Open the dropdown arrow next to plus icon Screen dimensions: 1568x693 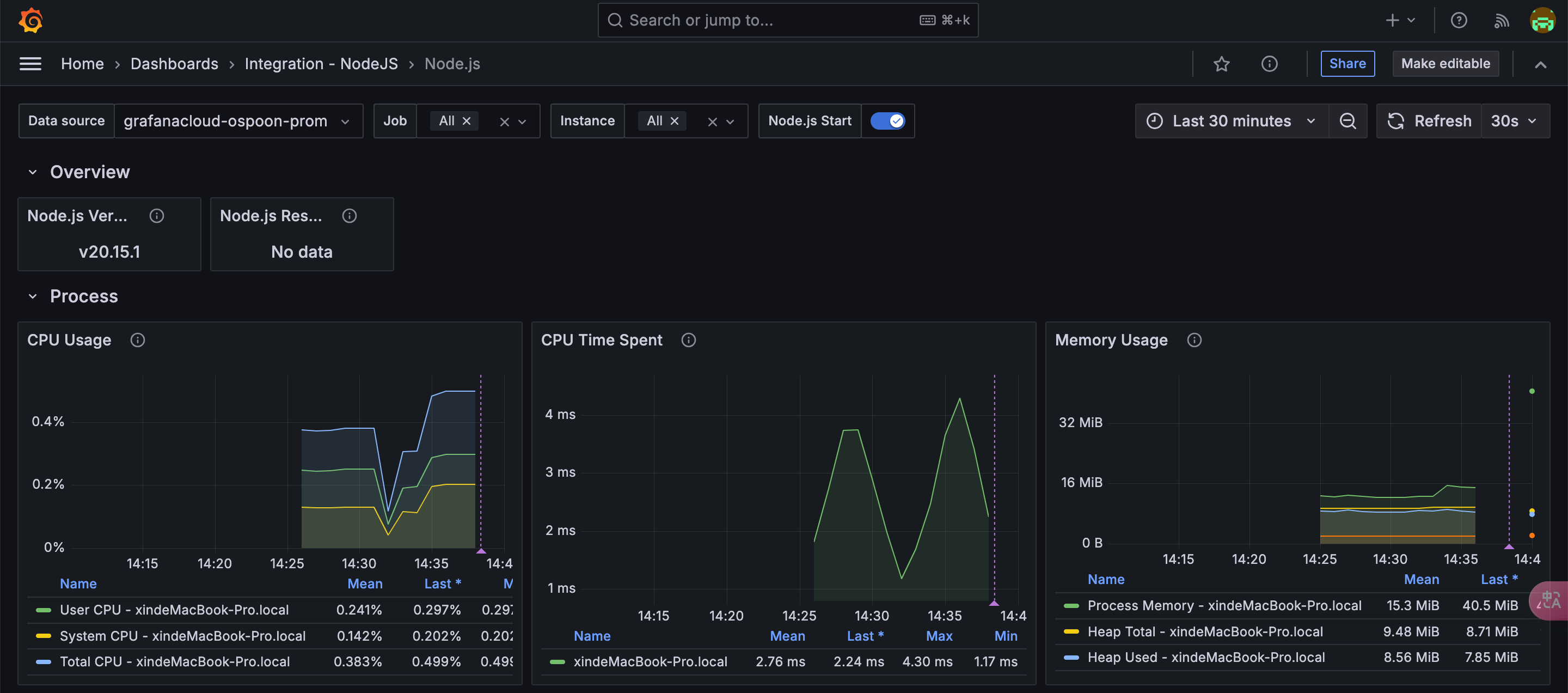tap(1411, 21)
